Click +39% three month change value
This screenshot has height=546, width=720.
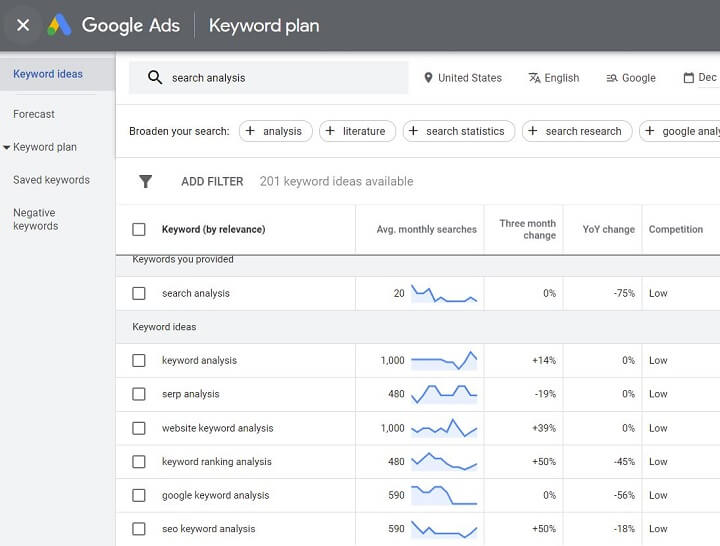544,428
